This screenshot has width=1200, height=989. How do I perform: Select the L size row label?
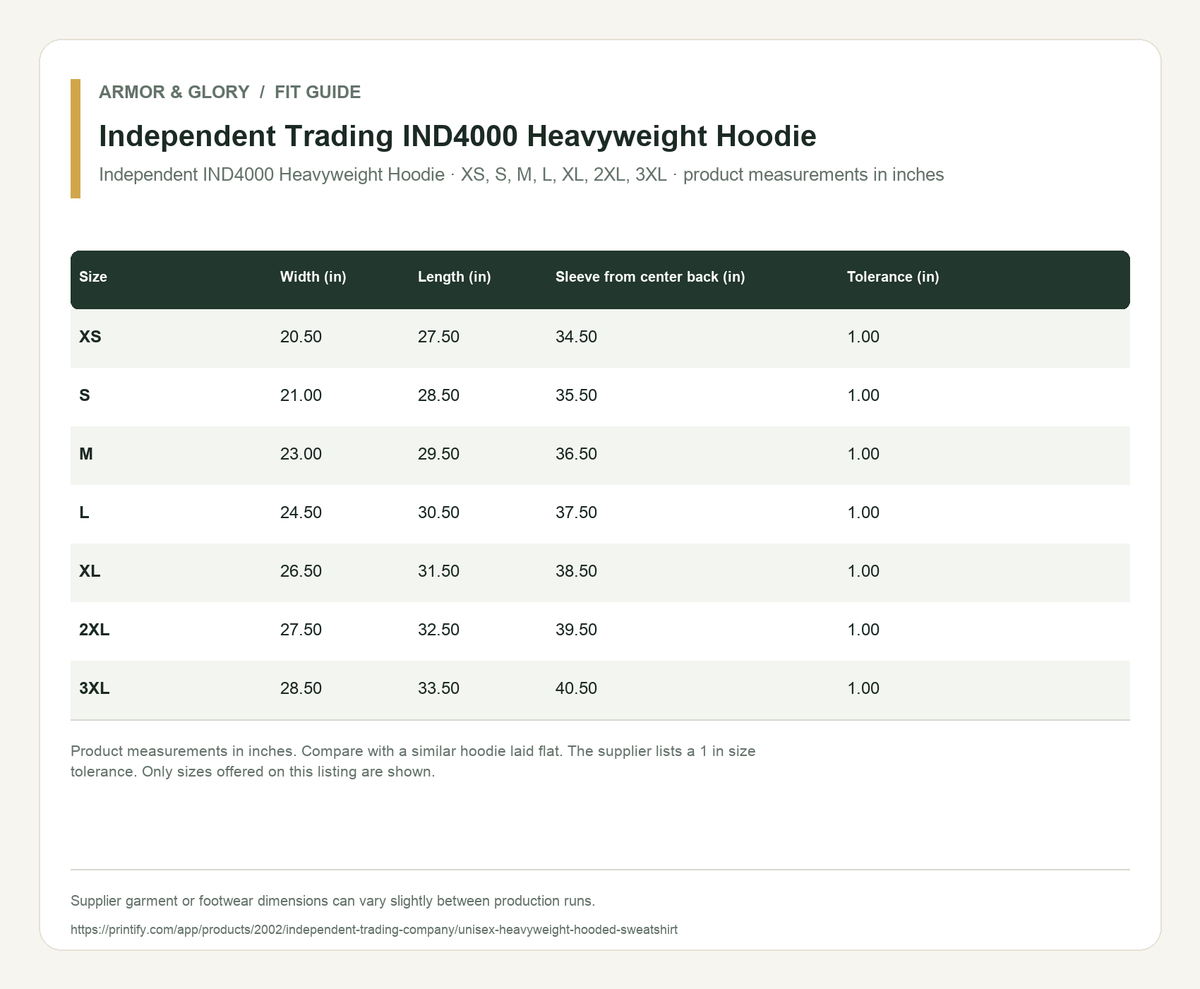pos(84,512)
